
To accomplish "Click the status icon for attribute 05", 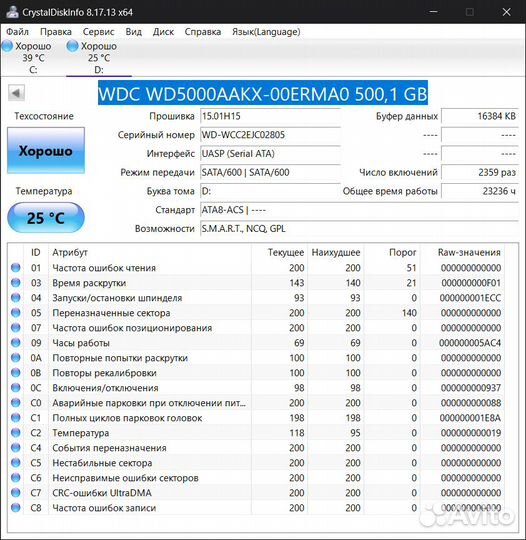I will pyautogui.click(x=16, y=313).
